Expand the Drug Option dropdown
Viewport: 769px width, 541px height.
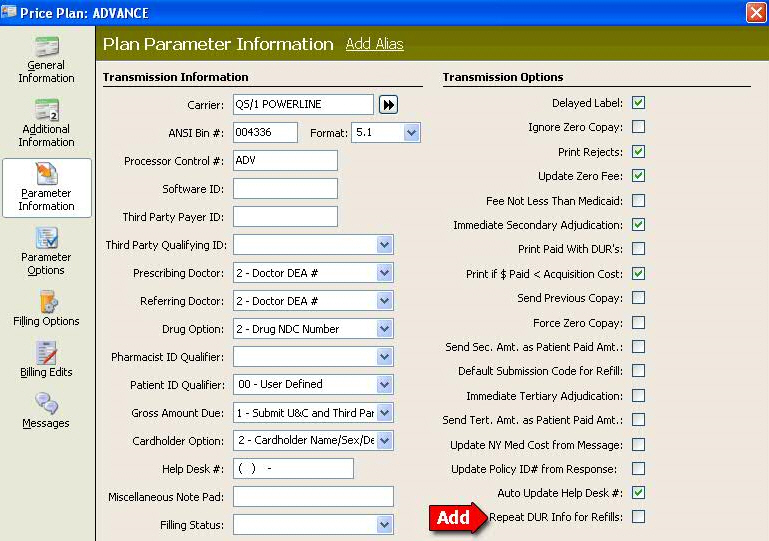[x=384, y=329]
